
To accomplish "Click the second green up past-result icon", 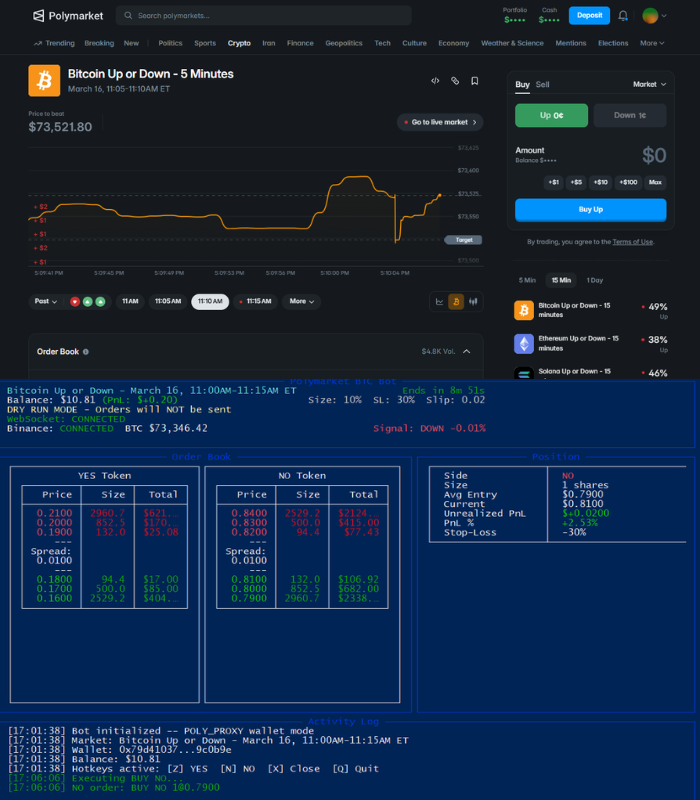I will click(101, 302).
